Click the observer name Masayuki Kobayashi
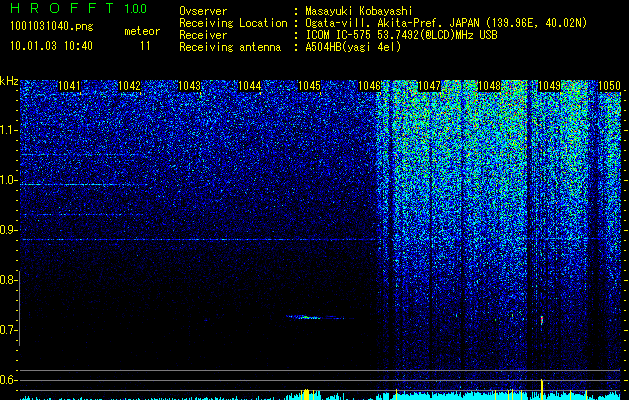Screen dimensions: 629x400 (359, 11)
